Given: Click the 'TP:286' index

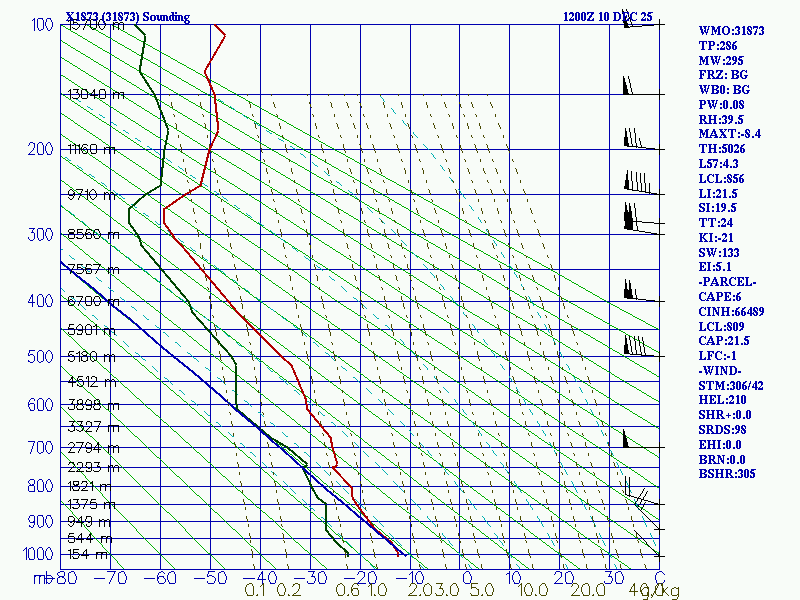Looking at the screenshot, I should (718, 45).
